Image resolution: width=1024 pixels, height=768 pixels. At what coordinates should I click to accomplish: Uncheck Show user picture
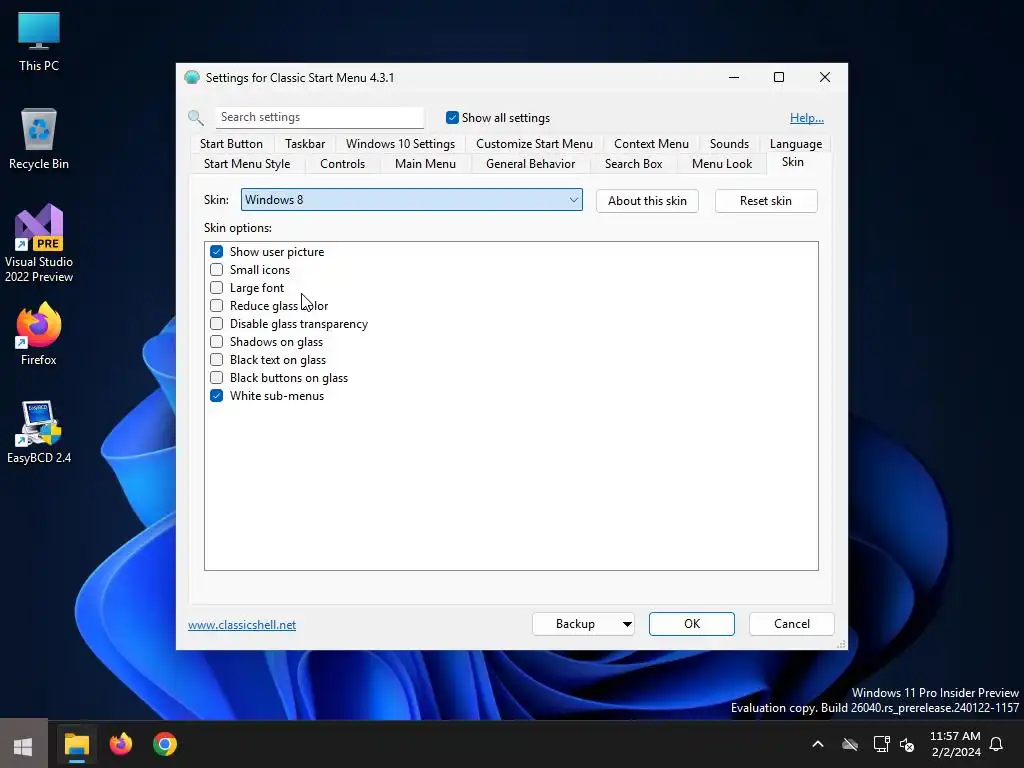(x=217, y=251)
